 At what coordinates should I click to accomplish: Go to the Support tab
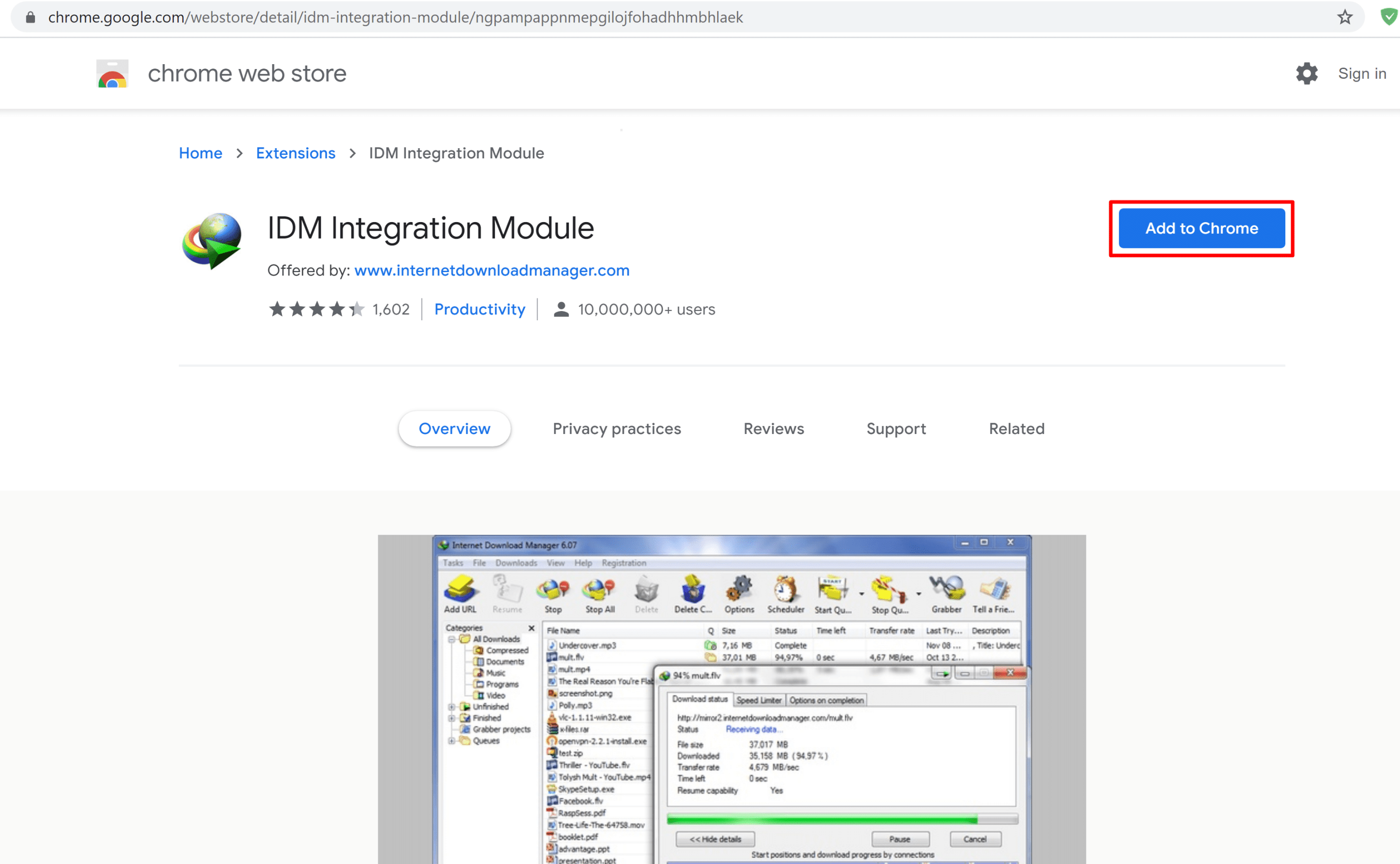click(x=896, y=429)
